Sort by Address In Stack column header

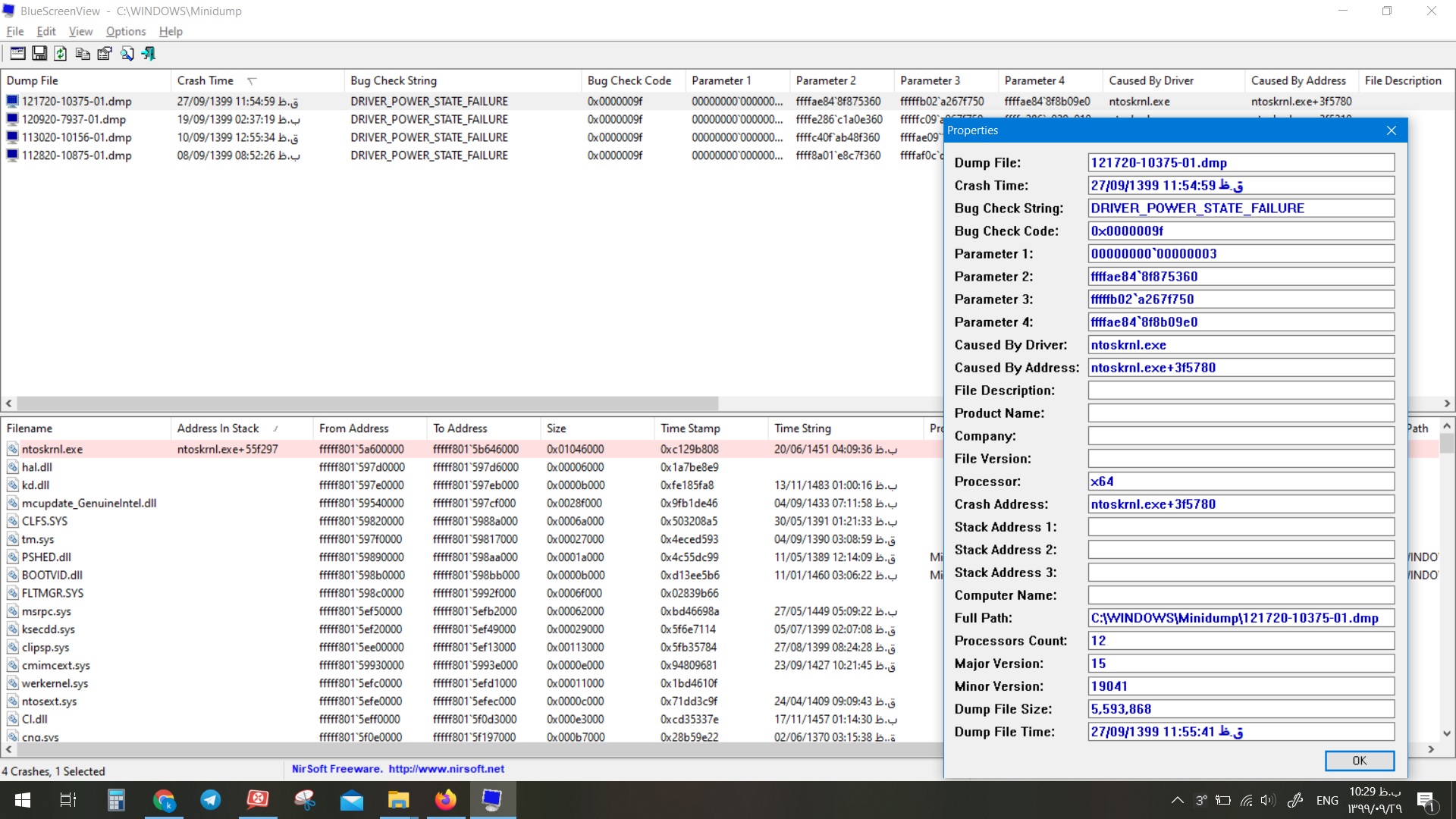click(218, 428)
